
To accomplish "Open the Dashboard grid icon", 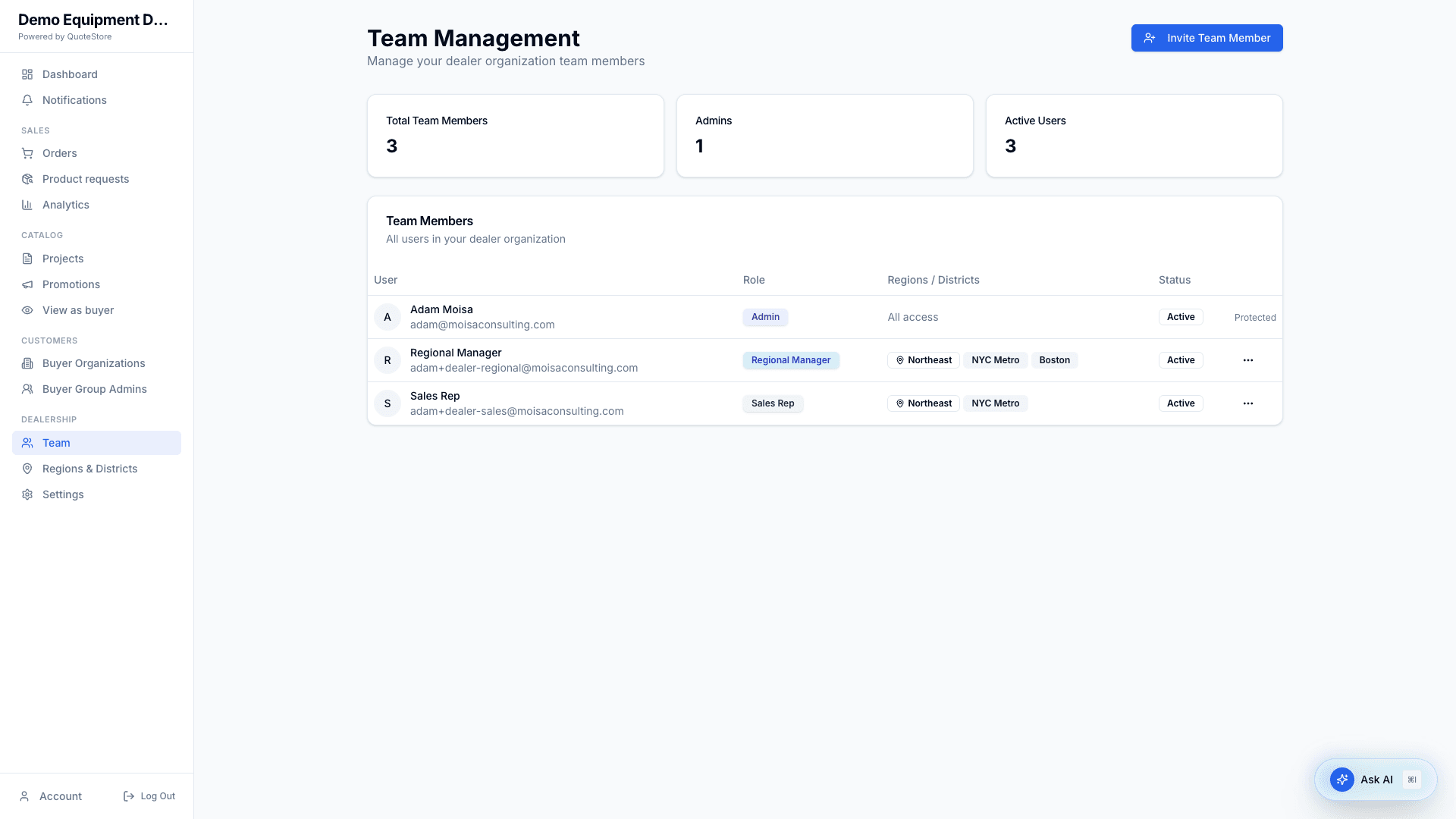I will pyautogui.click(x=27, y=74).
